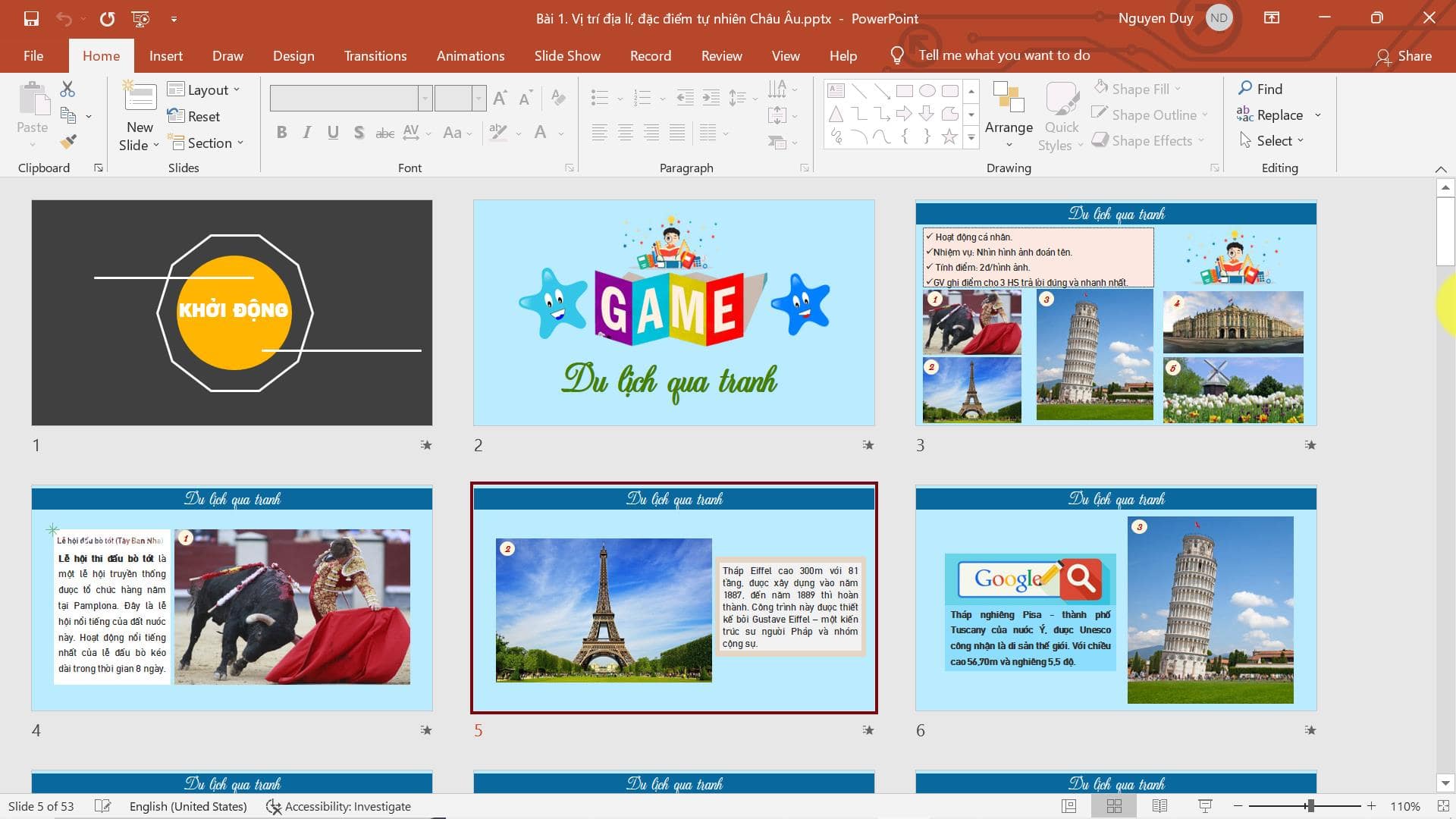Switch to the Design tab
Viewport: 1456px width, 819px height.
click(x=293, y=55)
